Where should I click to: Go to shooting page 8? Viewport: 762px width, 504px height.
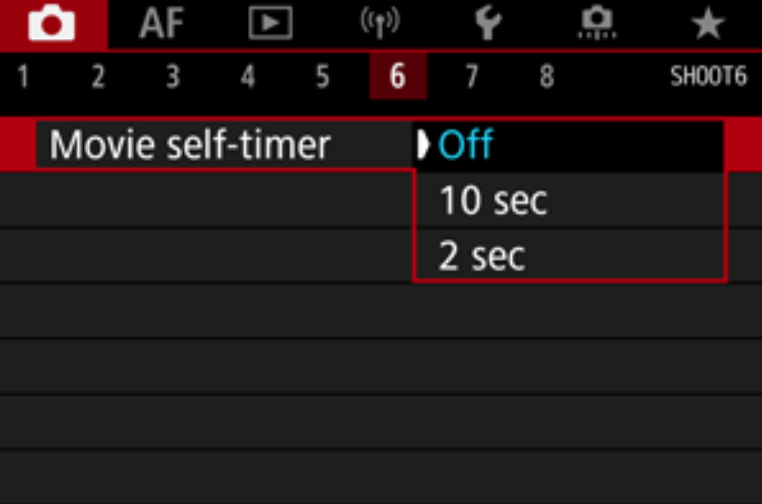pos(546,77)
